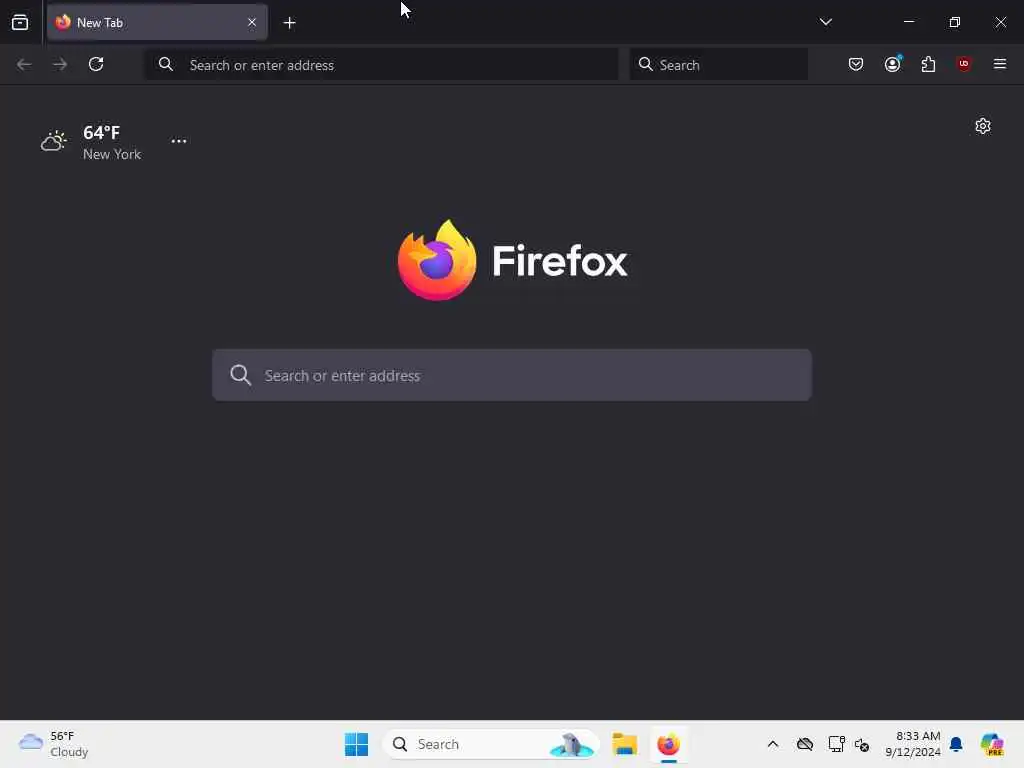Open the uBlock Origin extension icon
The image size is (1024, 768).
pos(964,64)
